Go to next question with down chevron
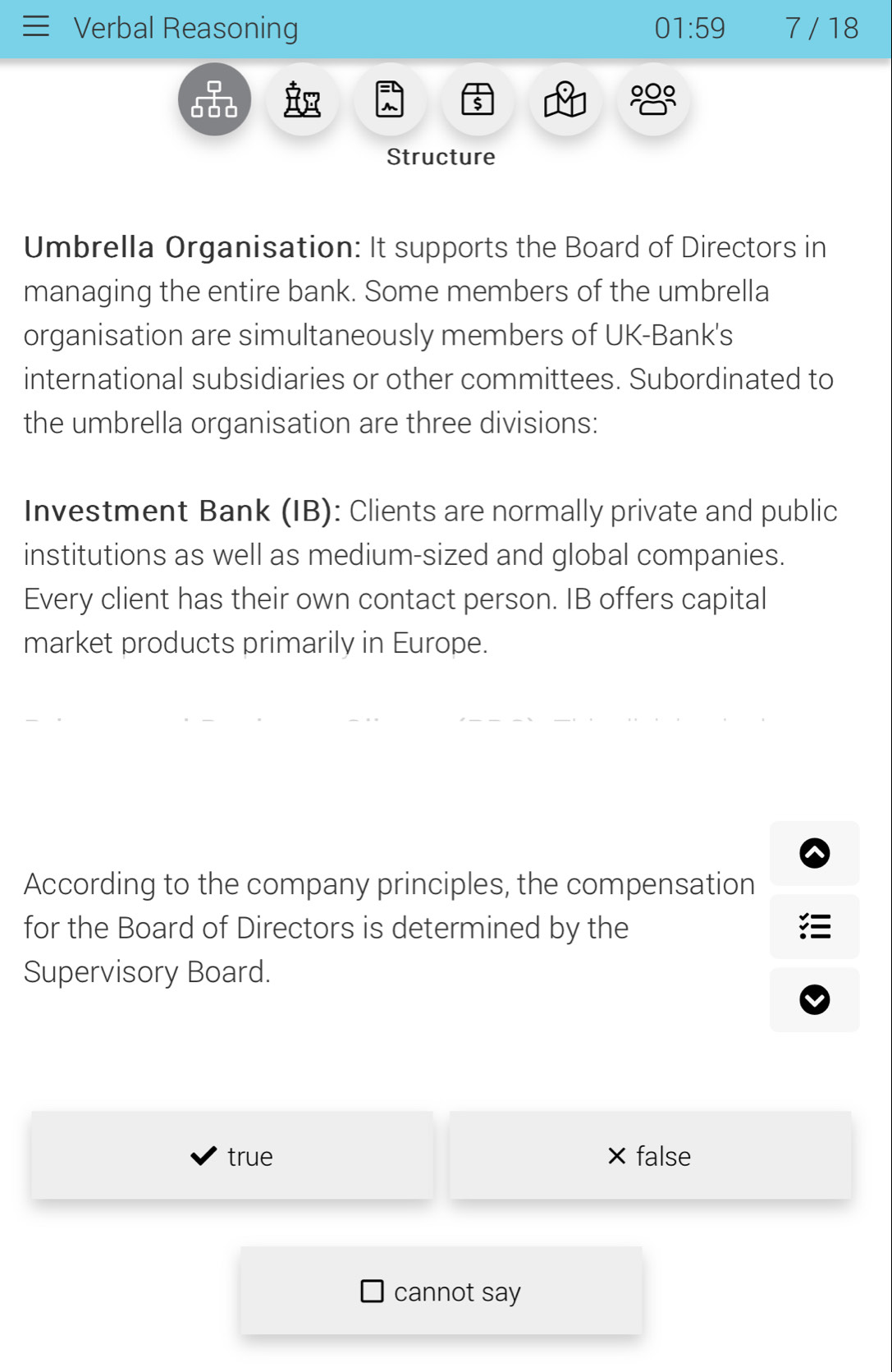 tap(814, 999)
